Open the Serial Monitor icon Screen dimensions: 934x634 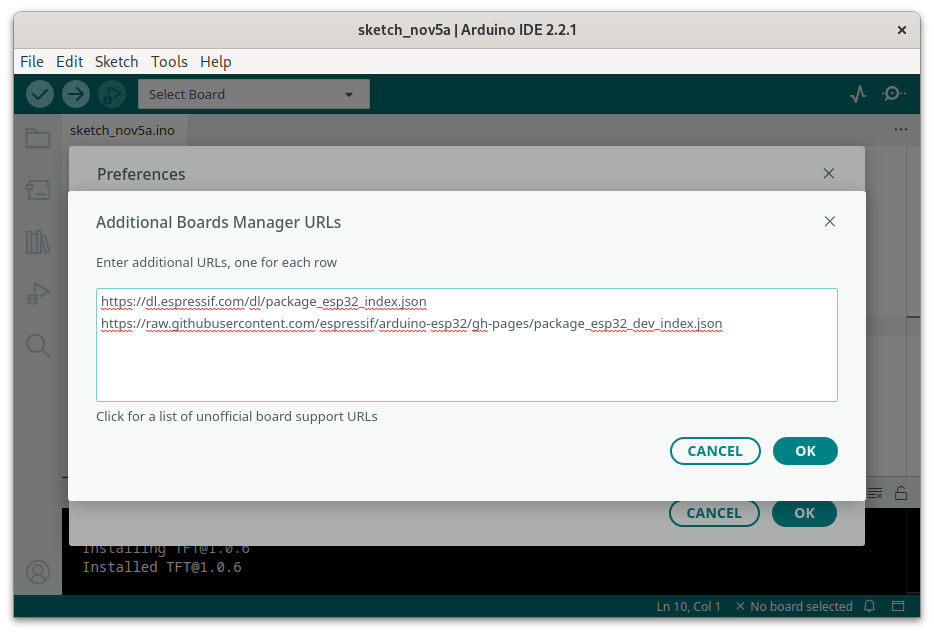893,94
